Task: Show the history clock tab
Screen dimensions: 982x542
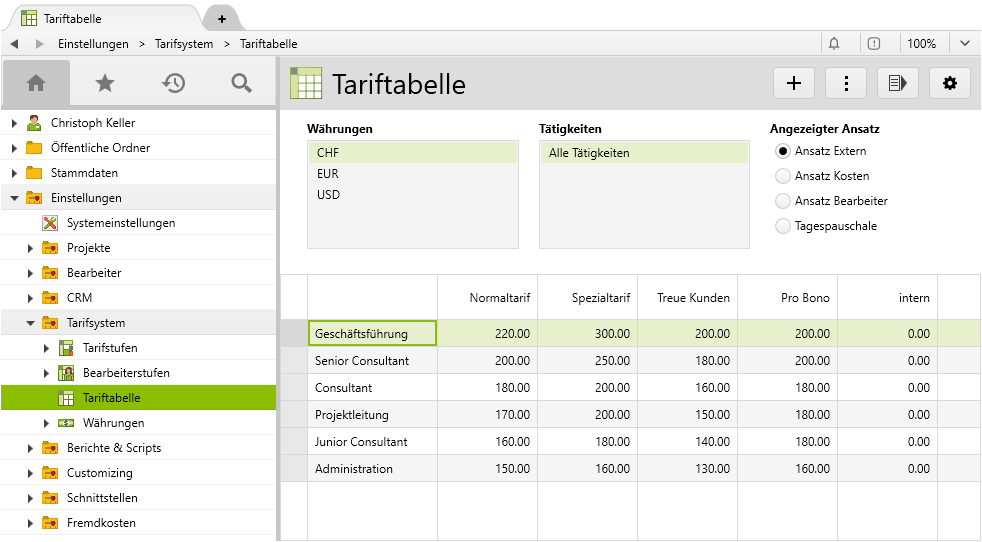Action: [x=173, y=83]
